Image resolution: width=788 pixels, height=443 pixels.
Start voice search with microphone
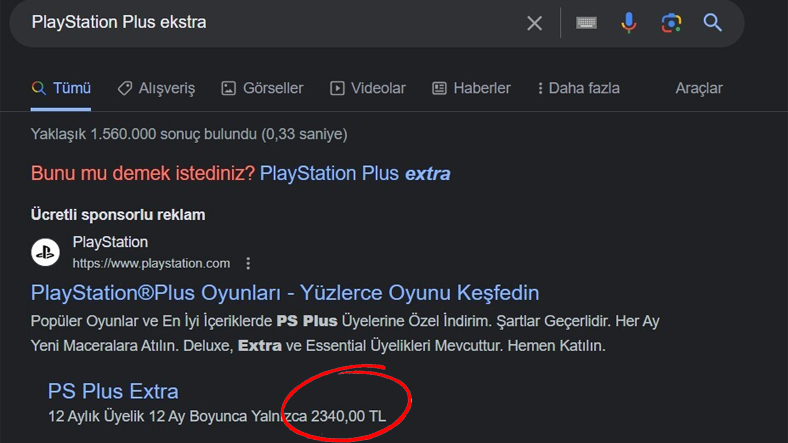628,22
